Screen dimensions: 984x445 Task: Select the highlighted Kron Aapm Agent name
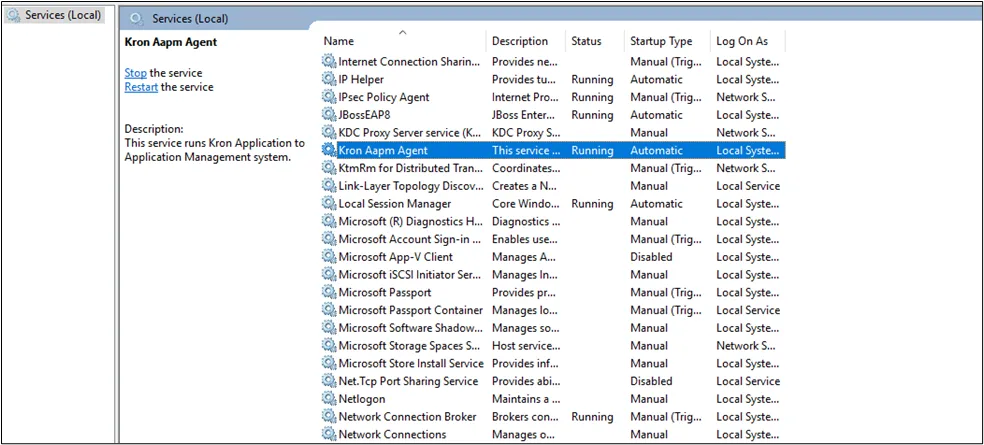click(x=383, y=150)
